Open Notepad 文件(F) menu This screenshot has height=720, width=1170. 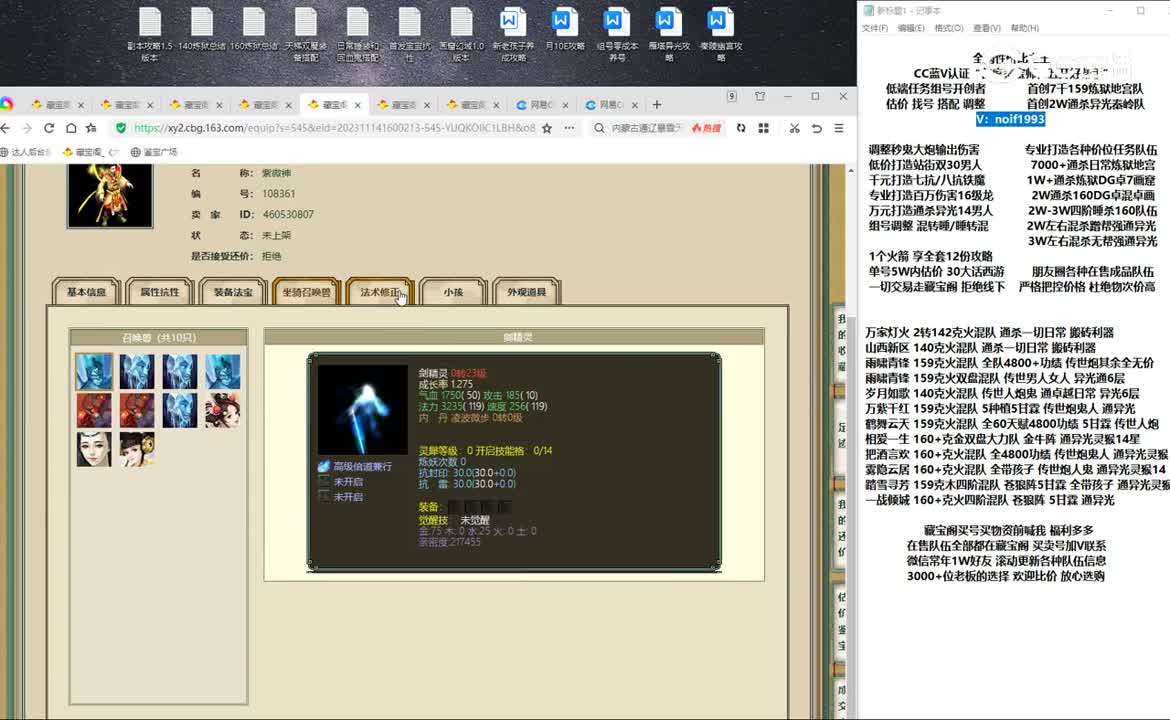click(x=875, y=28)
